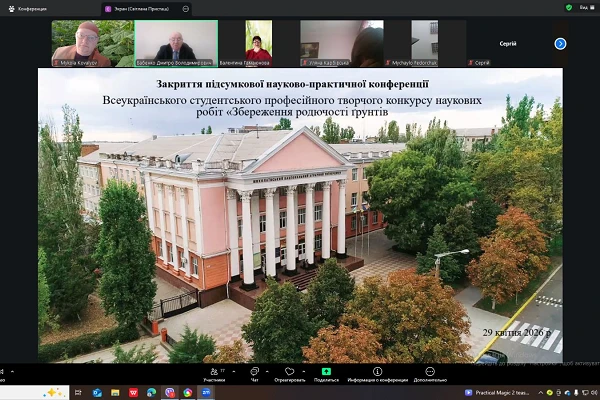Expand the arrow next to Чат

267,371
